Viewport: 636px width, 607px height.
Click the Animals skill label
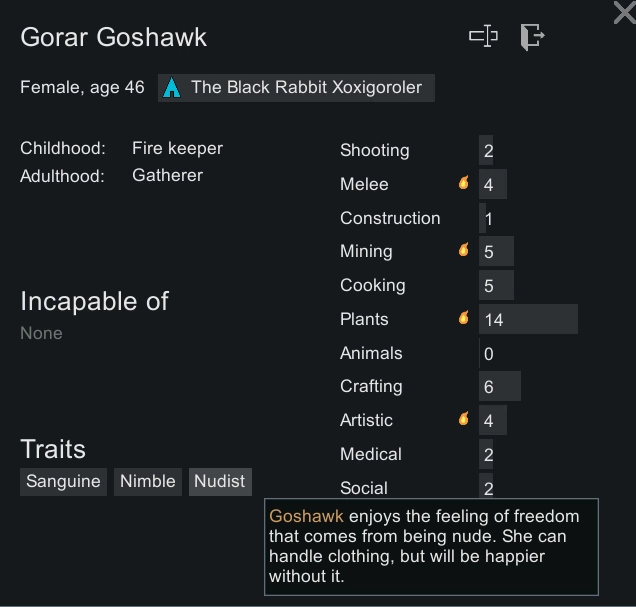tap(371, 353)
